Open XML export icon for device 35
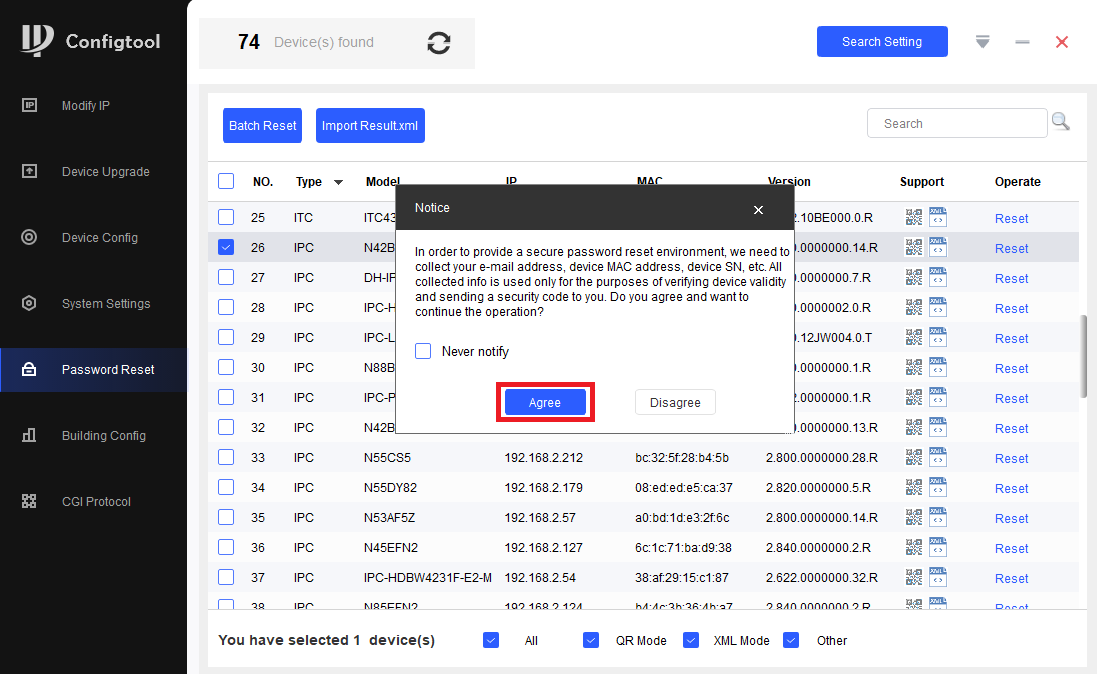 (937, 517)
